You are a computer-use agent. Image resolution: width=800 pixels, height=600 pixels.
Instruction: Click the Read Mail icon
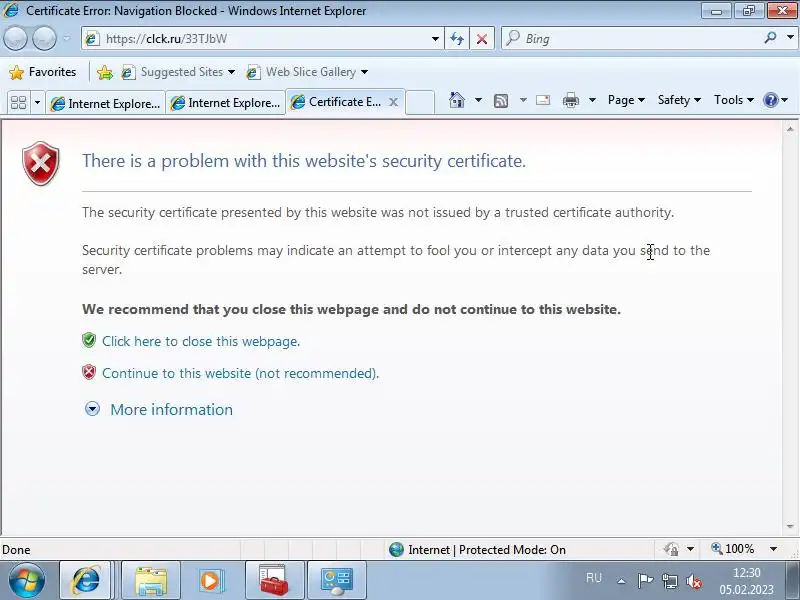tap(543, 100)
